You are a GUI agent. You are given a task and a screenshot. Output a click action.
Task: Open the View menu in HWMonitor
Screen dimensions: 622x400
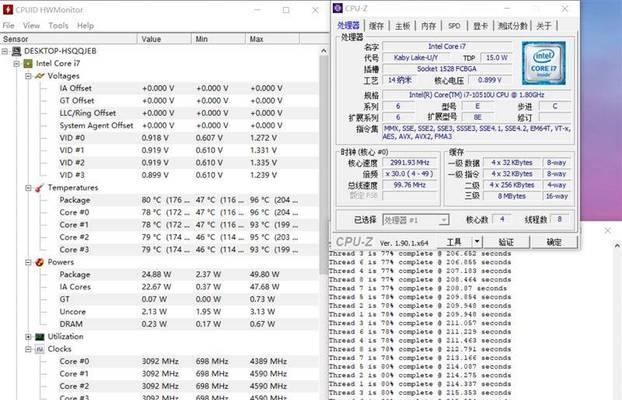(x=31, y=26)
